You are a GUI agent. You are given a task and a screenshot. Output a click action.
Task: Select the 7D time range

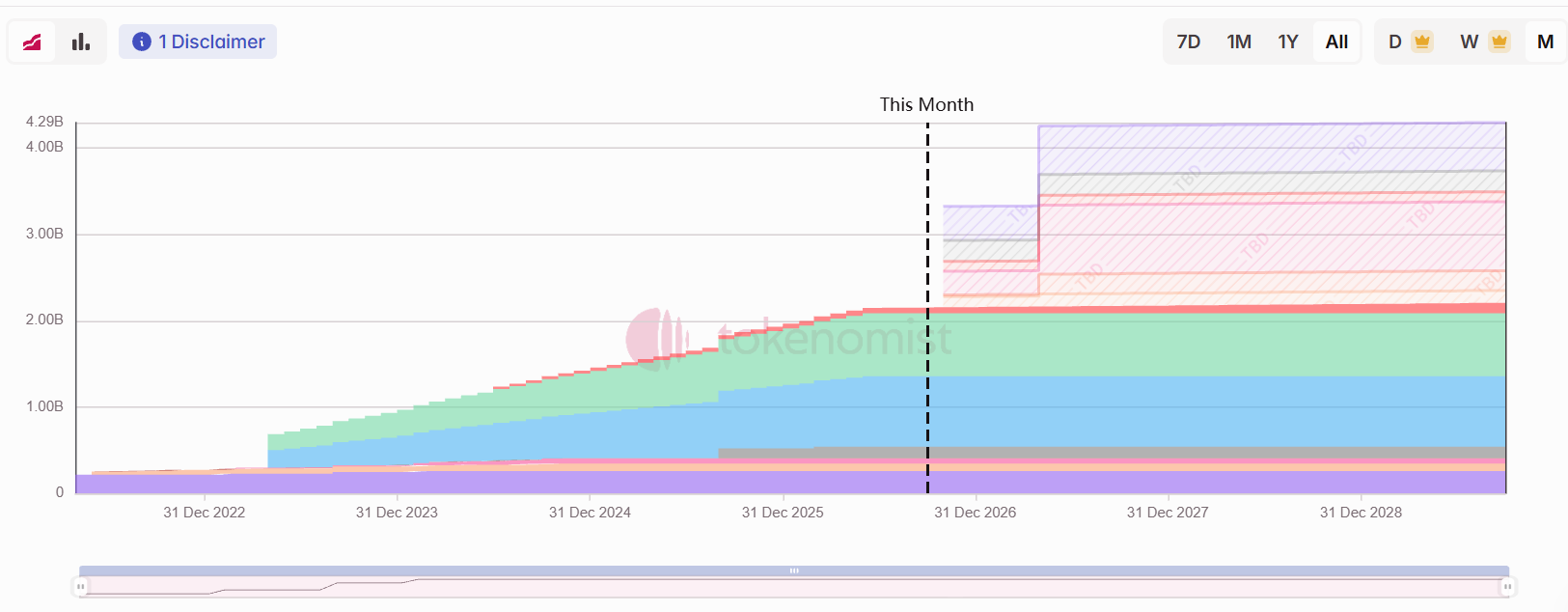1189,42
